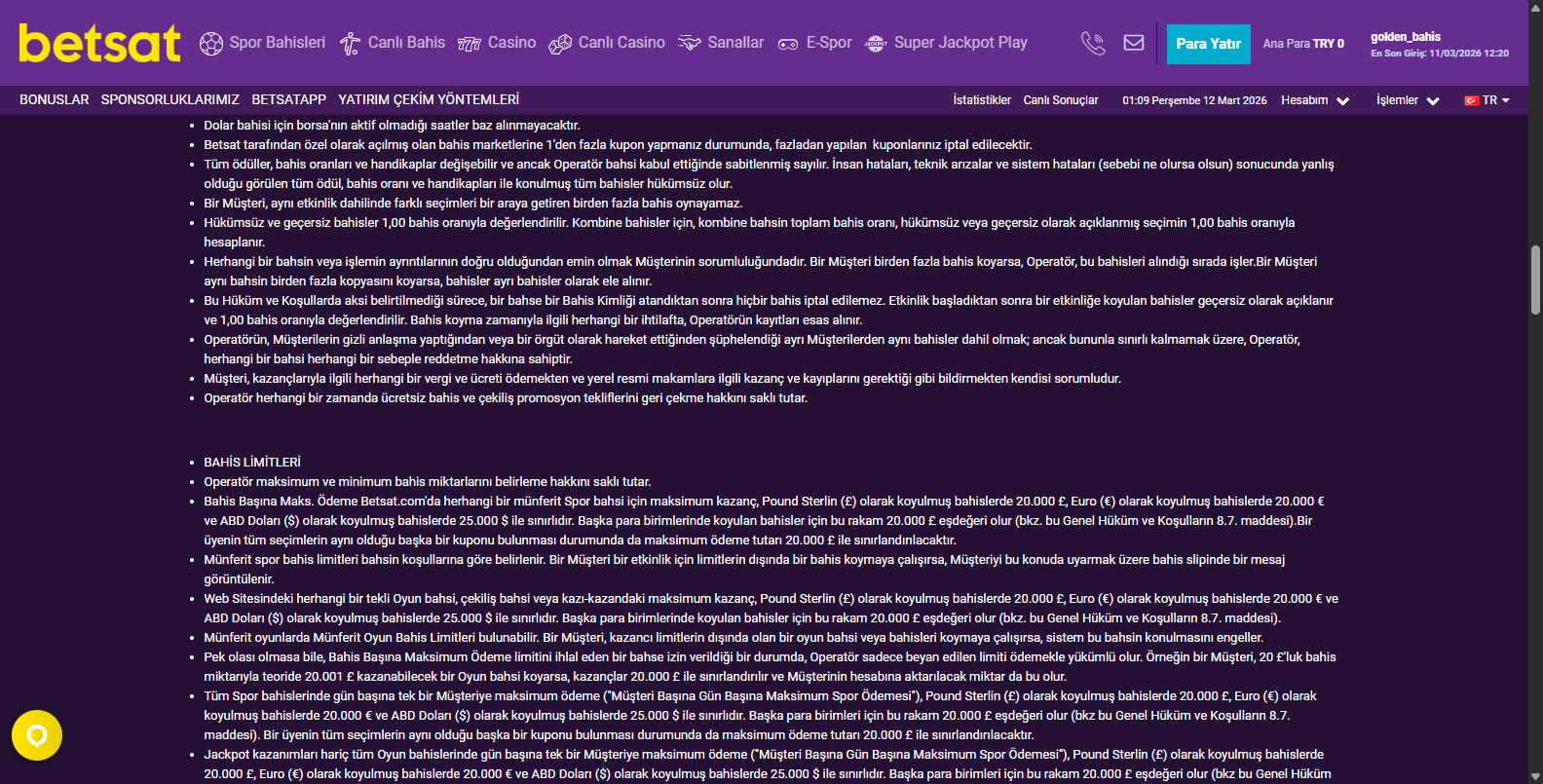Image resolution: width=1543 pixels, height=784 pixels.
Task: Open the BONUSLAR menu item
Action: (x=54, y=99)
